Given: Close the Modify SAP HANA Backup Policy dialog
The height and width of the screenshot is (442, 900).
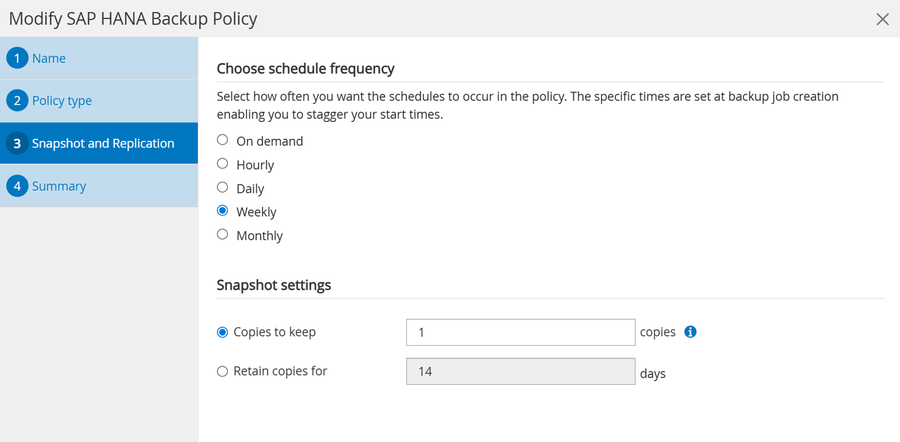Looking at the screenshot, I should [882, 19].
